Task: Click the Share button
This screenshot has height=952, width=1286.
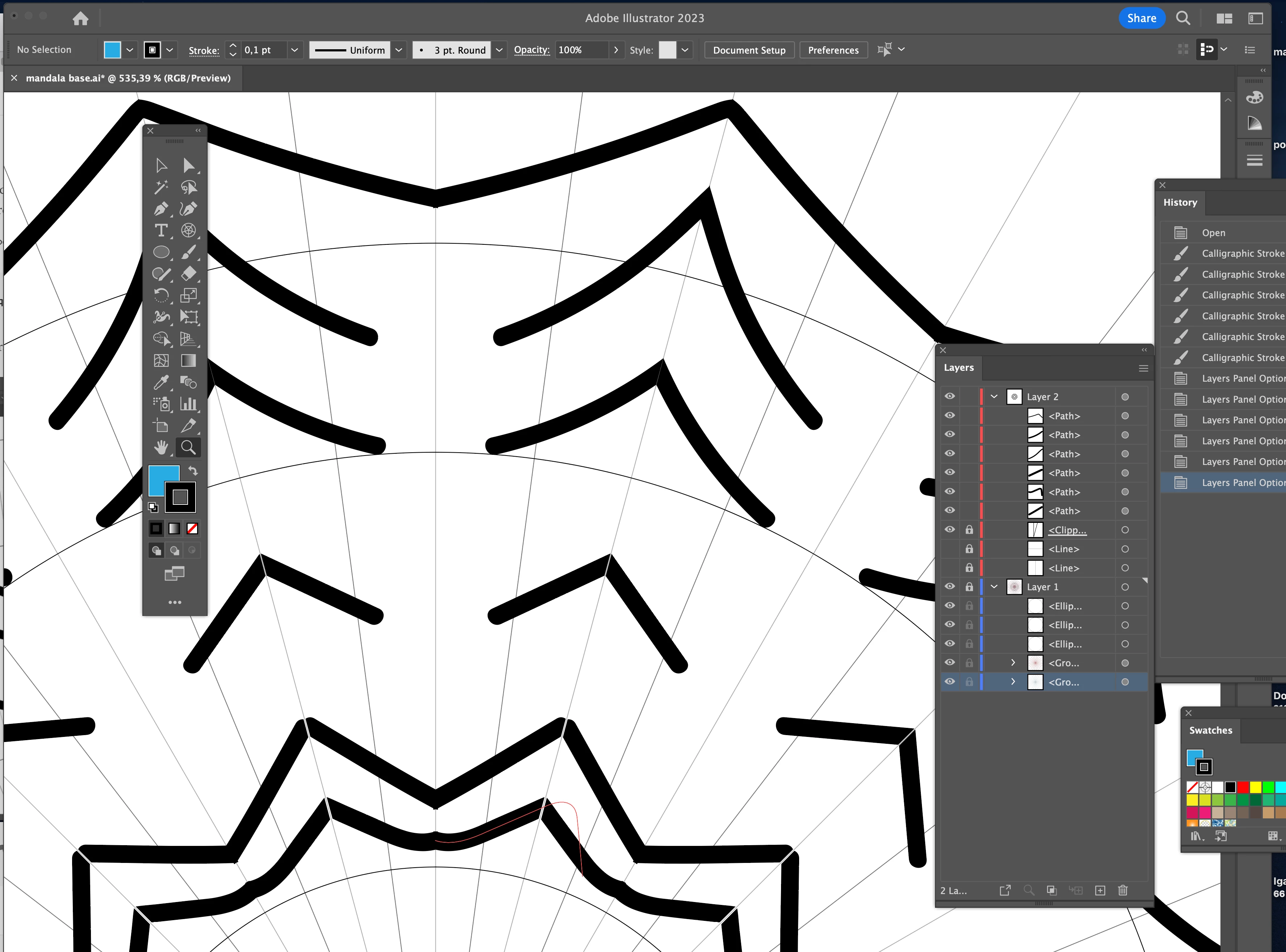Action: pyautogui.click(x=1141, y=18)
